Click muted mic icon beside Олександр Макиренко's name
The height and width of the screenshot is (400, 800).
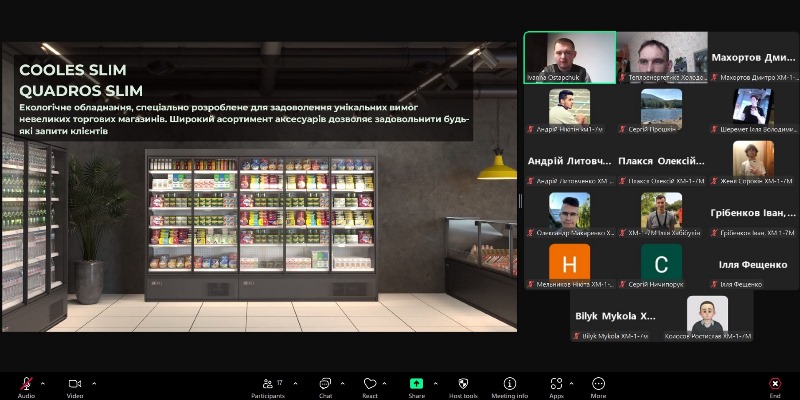(x=531, y=233)
